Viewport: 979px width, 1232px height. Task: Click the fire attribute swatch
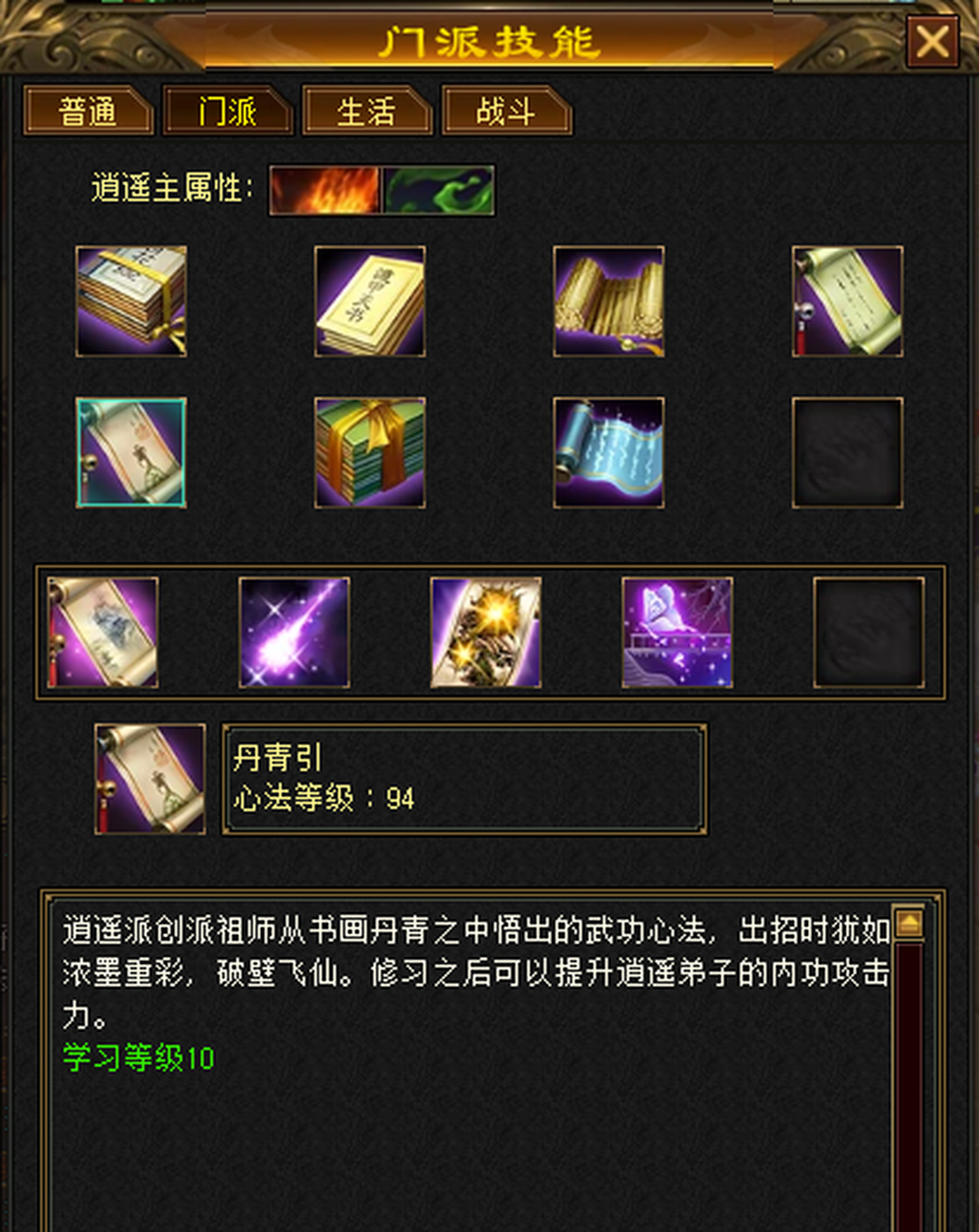325,190
